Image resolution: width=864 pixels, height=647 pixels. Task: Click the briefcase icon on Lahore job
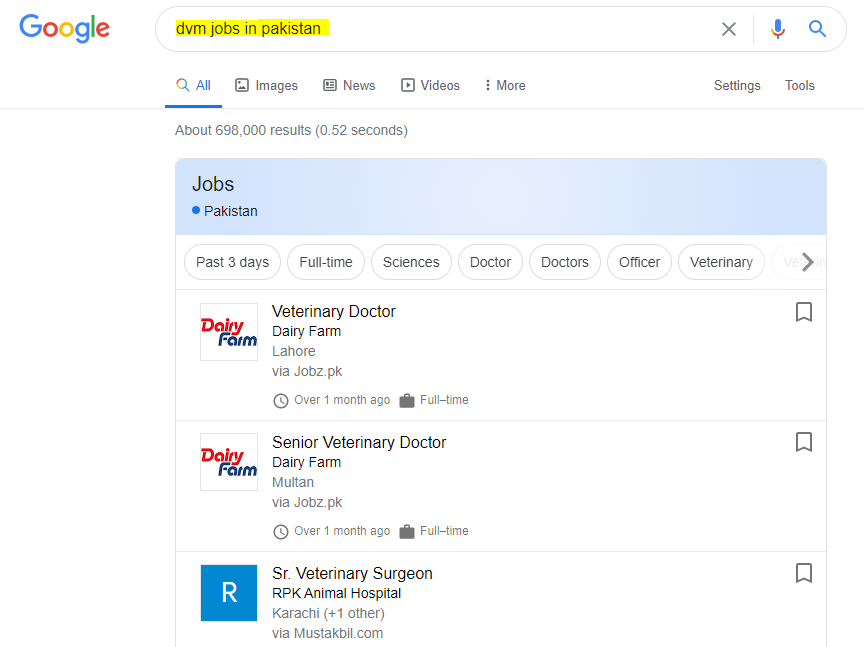pyautogui.click(x=407, y=401)
